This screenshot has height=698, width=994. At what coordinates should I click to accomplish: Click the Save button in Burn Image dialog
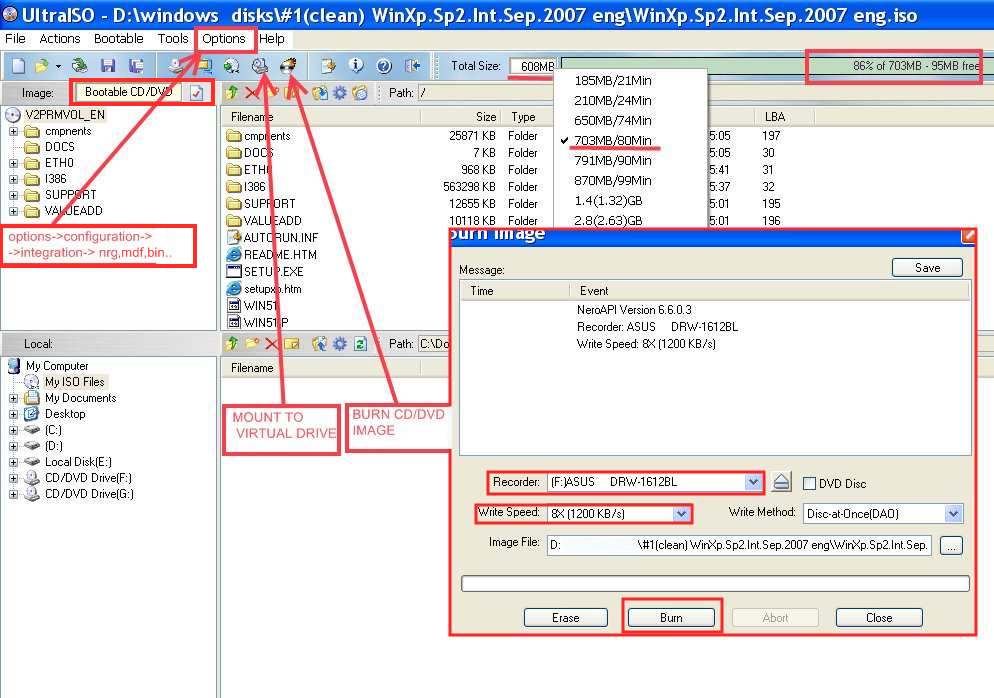(927, 268)
